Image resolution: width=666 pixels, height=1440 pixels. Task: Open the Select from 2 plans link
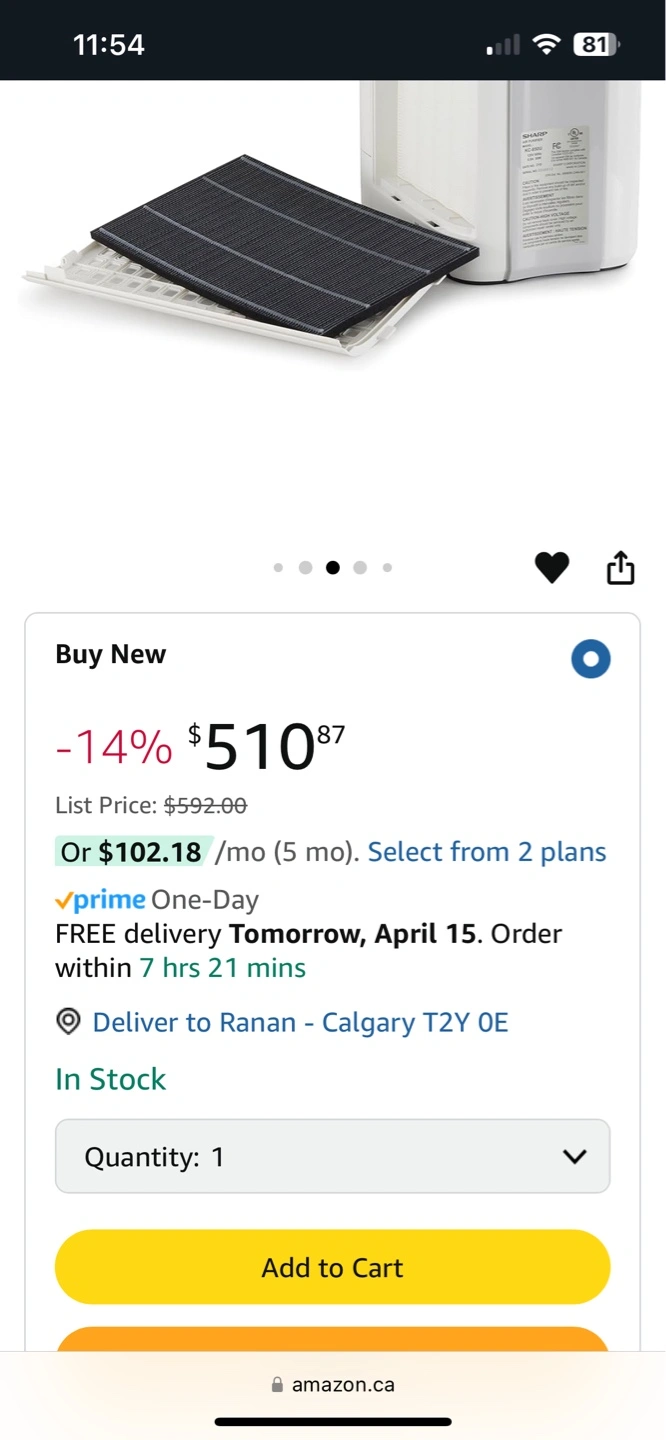pyautogui.click(x=487, y=852)
